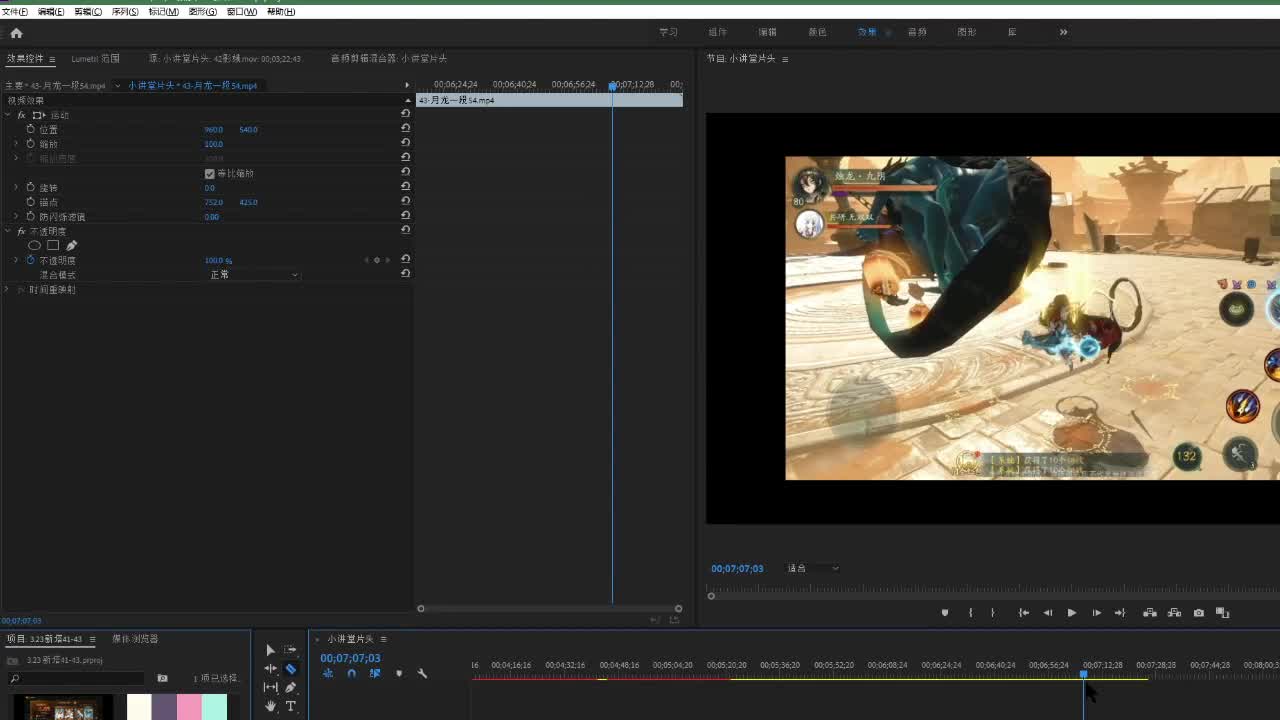
Task: Select the Ripple Edit tool
Action: (270, 669)
